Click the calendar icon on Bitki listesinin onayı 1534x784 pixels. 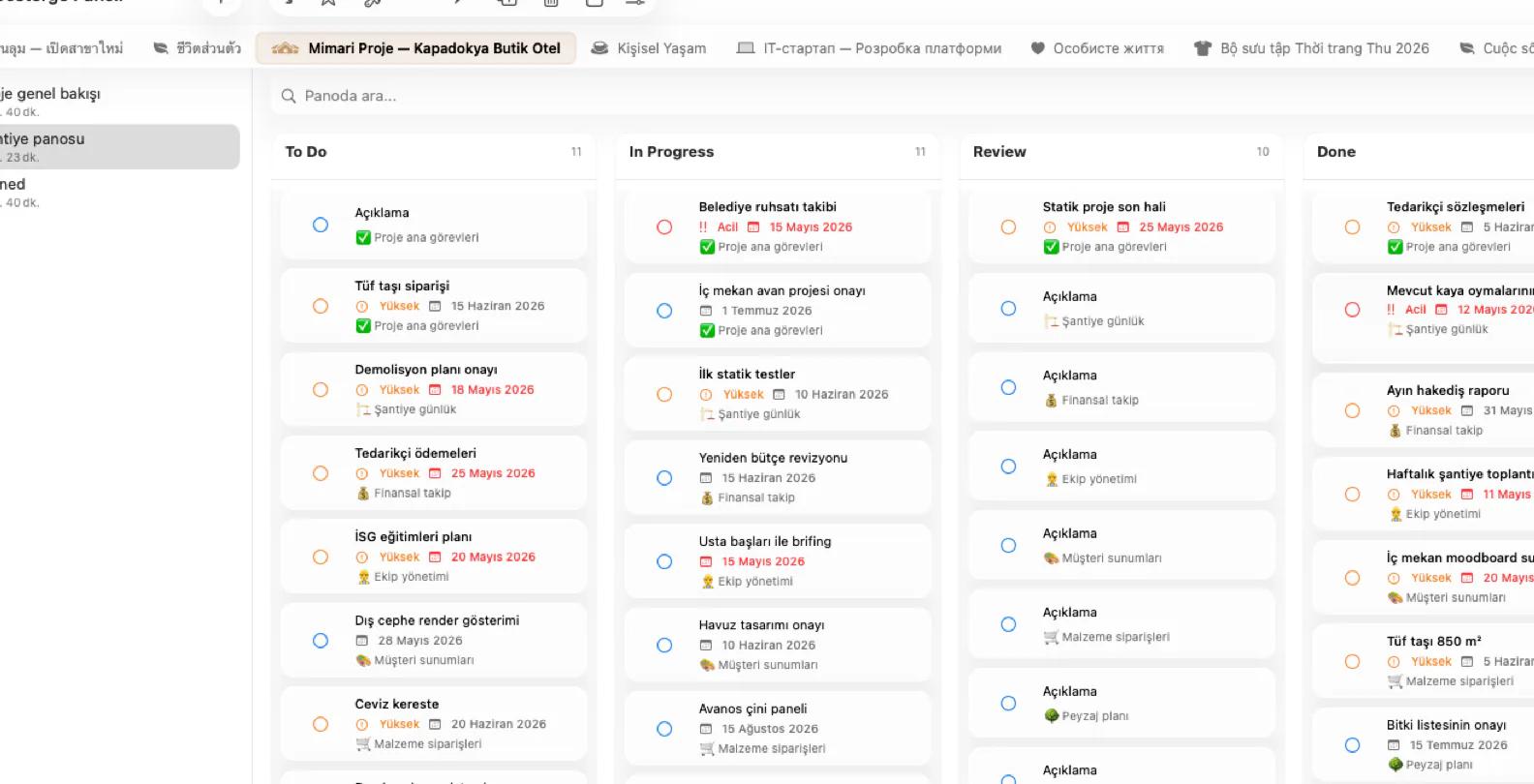[1394, 745]
